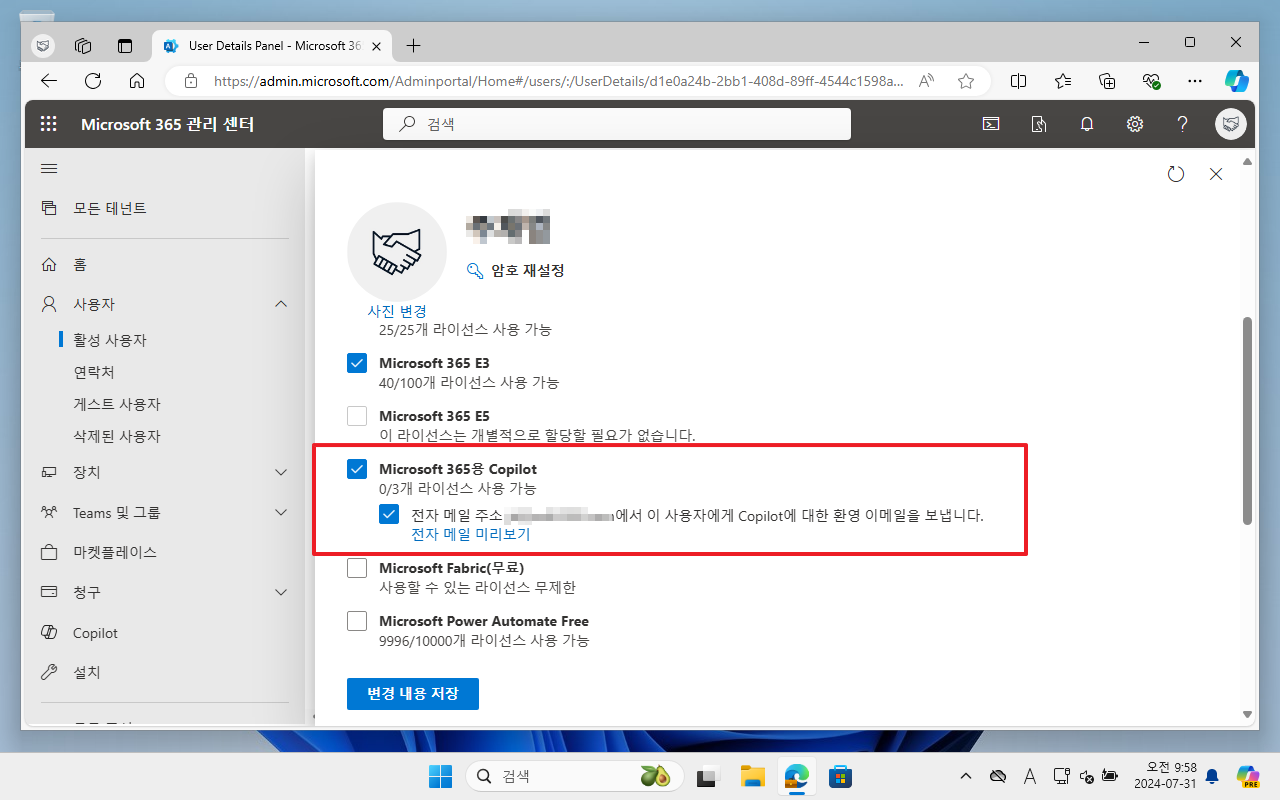Open 삭제된 사용자 in navigation

click(x=117, y=436)
